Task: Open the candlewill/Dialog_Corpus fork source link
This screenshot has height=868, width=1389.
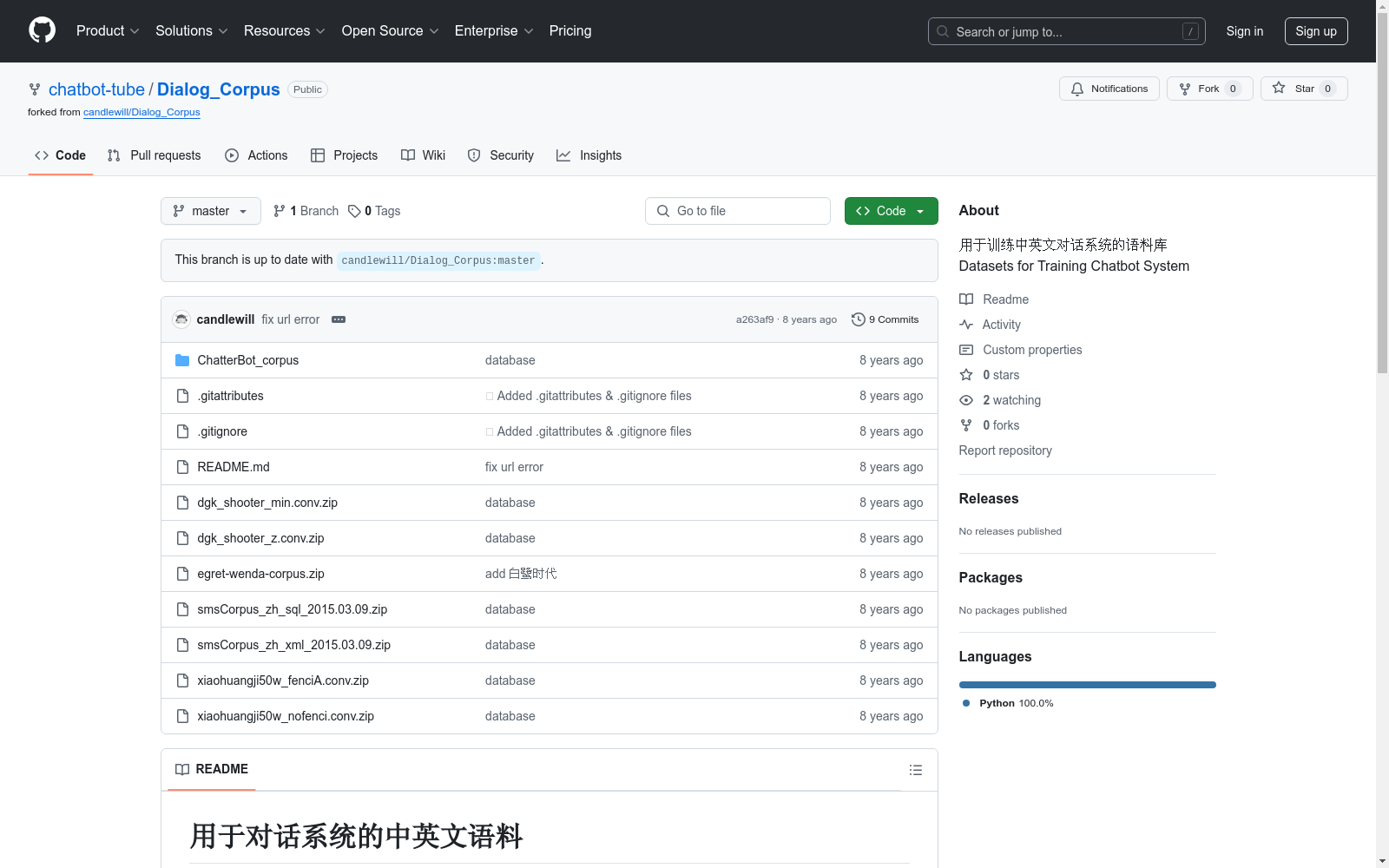Action: click(142, 112)
